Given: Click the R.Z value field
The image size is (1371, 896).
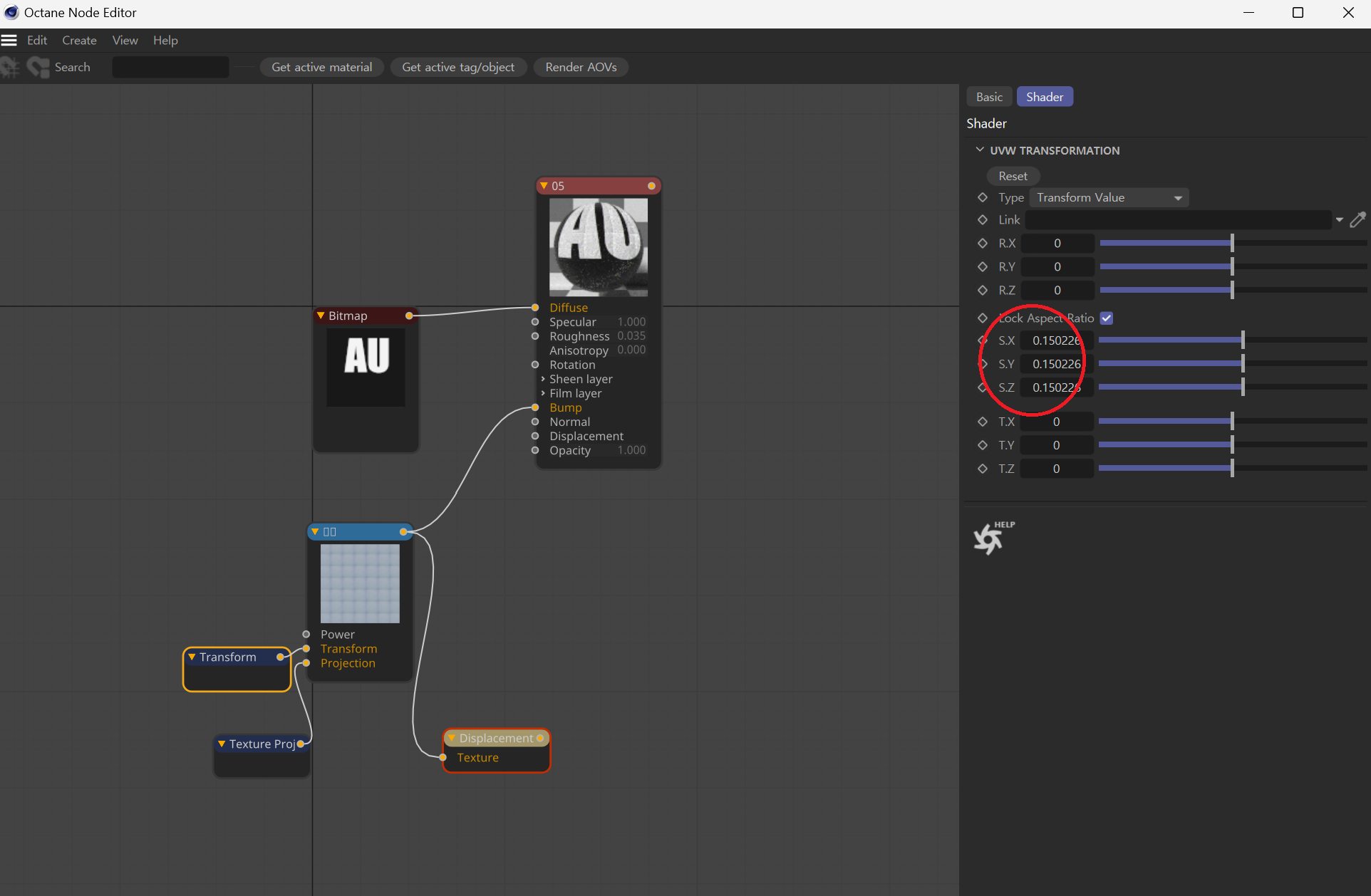Looking at the screenshot, I should click(1057, 290).
